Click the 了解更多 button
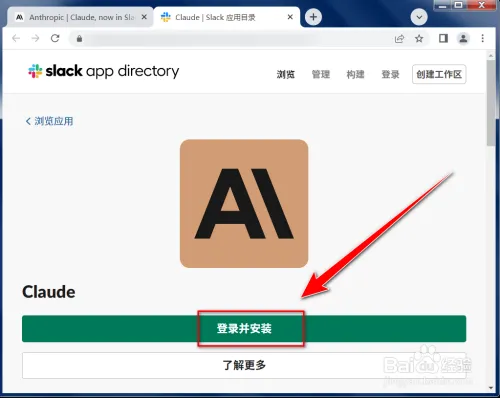 pyautogui.click(x=244, y=365)
